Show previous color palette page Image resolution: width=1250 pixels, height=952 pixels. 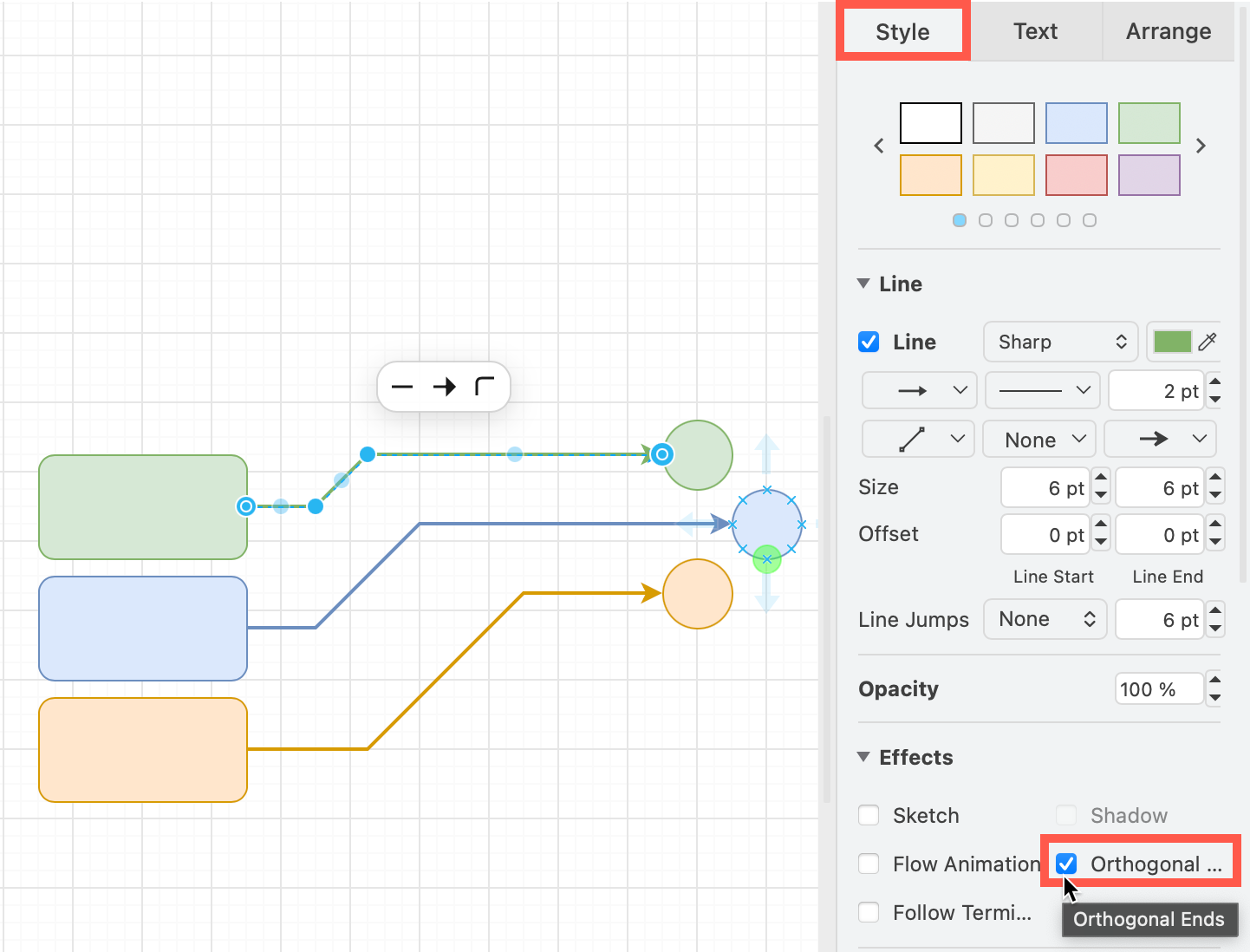coord(879,146)
